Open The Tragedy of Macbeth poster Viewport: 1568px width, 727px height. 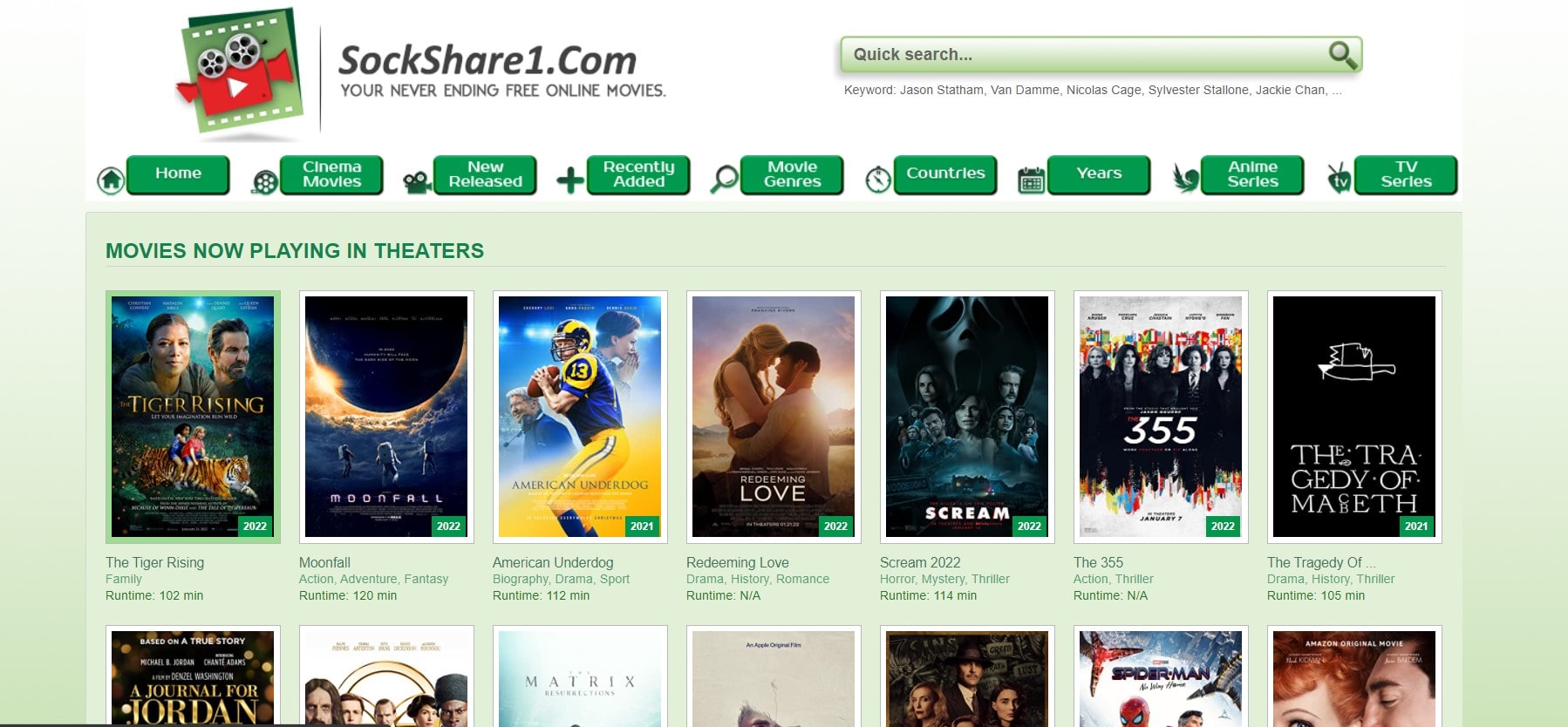(1354, 417)
